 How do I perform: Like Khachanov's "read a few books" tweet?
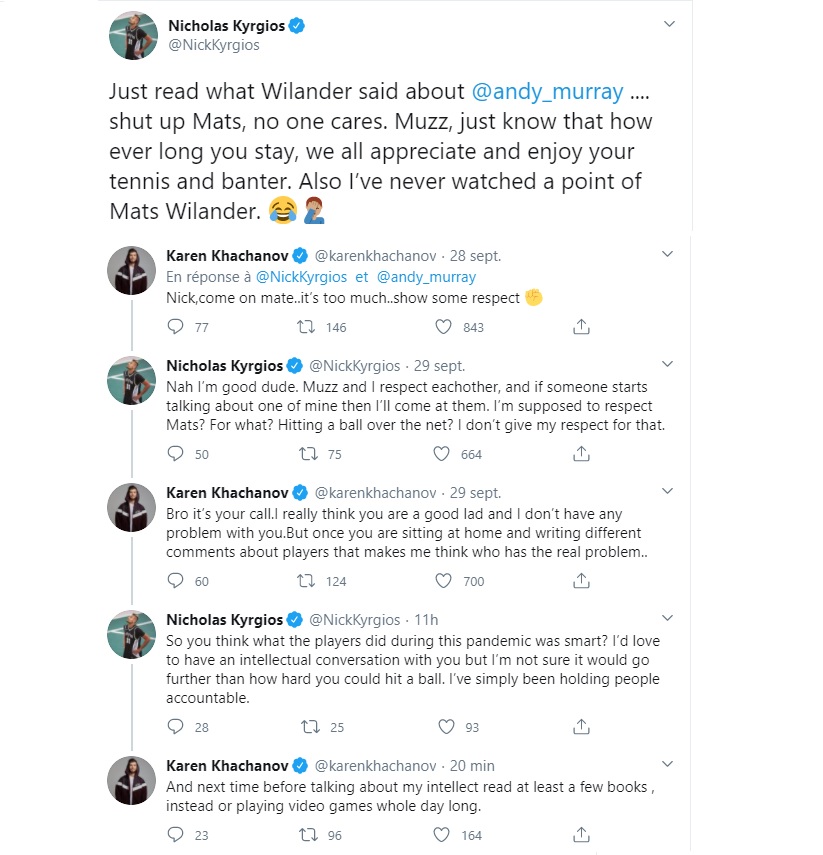[x=445, y=835]
